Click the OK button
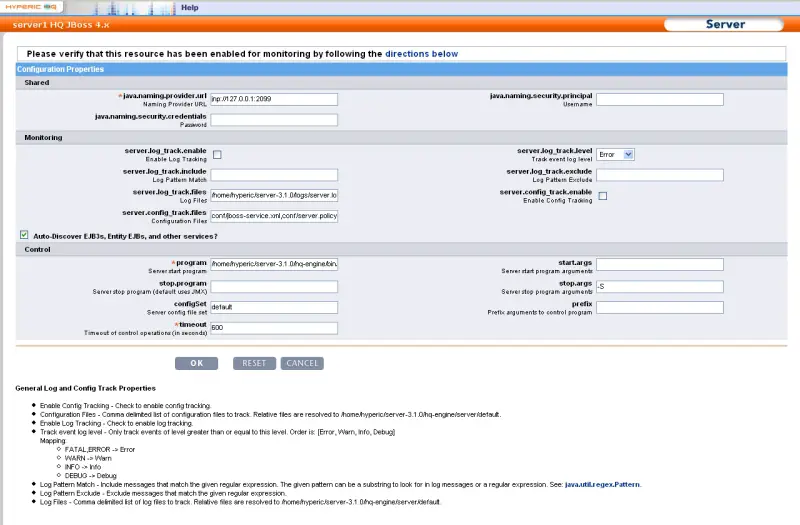Image resolution: width=800 pixels, height=525 pixels. (x=196, y=363)
